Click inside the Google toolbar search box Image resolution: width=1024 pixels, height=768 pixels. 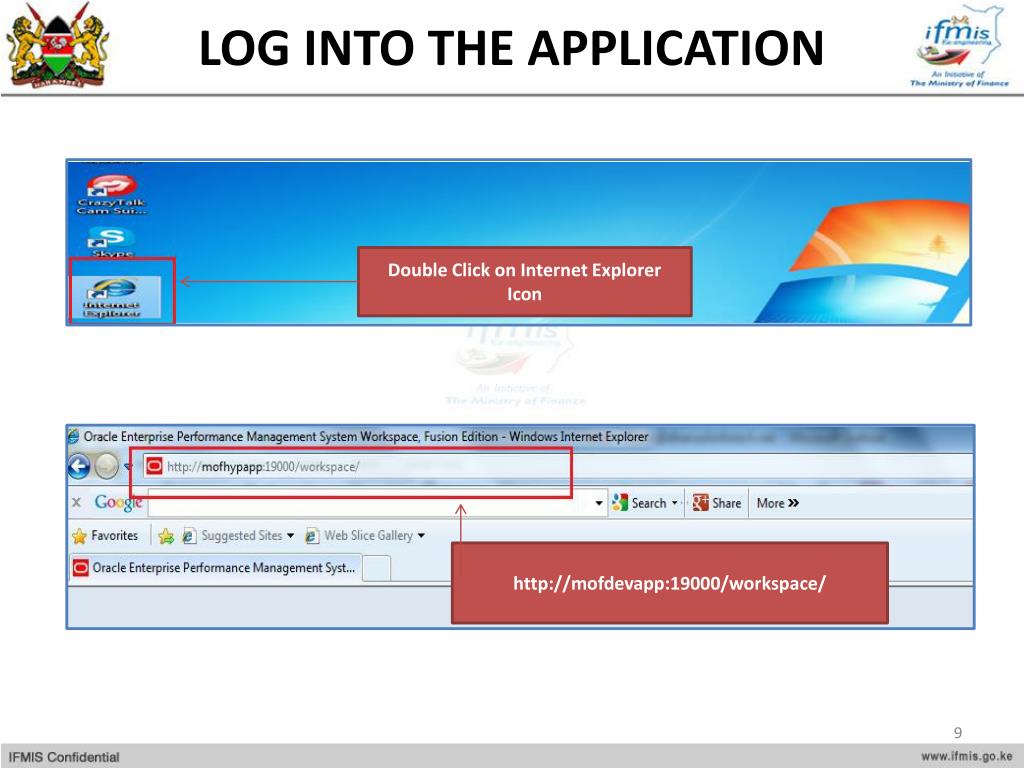tap(370, 503)
